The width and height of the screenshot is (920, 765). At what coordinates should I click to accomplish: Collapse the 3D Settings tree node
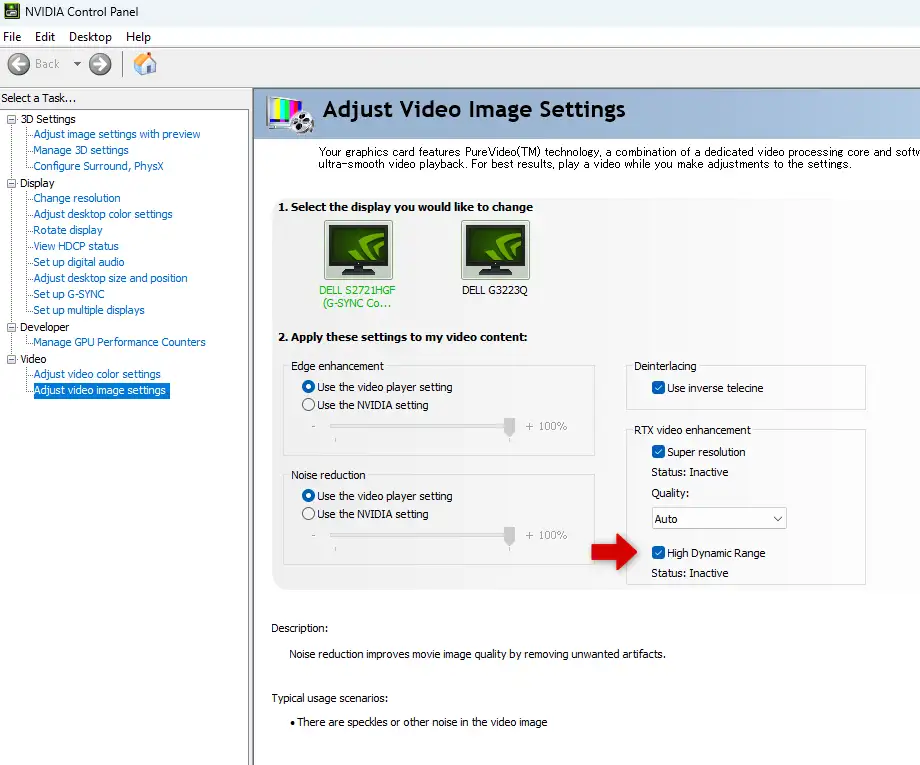tap(11, 119)
